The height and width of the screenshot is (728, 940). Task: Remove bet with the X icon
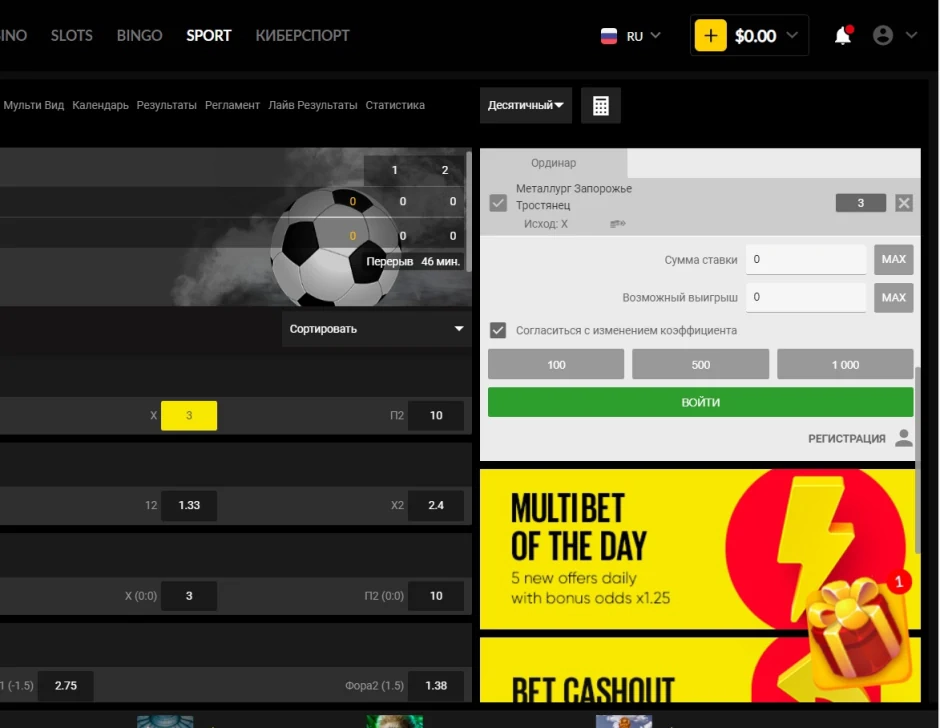(904, 203)
